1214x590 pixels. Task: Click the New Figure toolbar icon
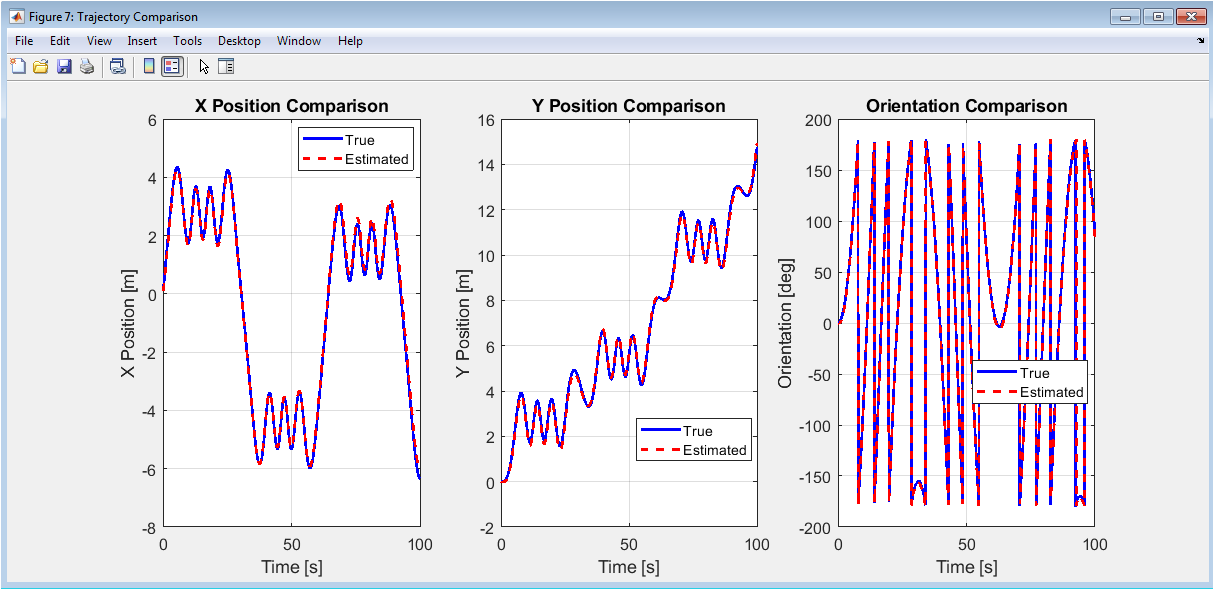(x=18, y=67)
